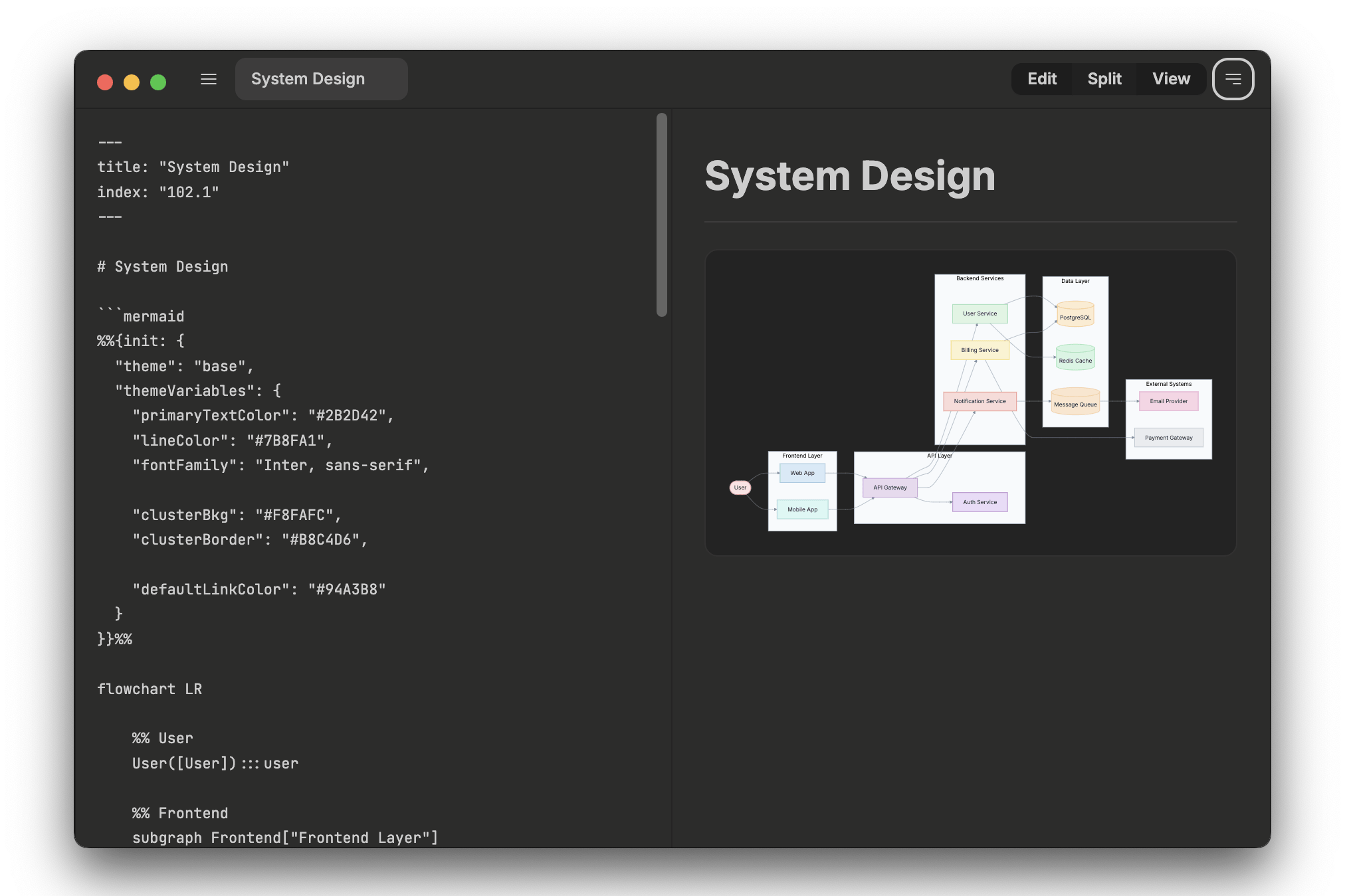Viewport: 1345px width, 896px height.
Task: Click the subgraph Frontend["Frontend Layer"] line
Action: click(285, 838)
